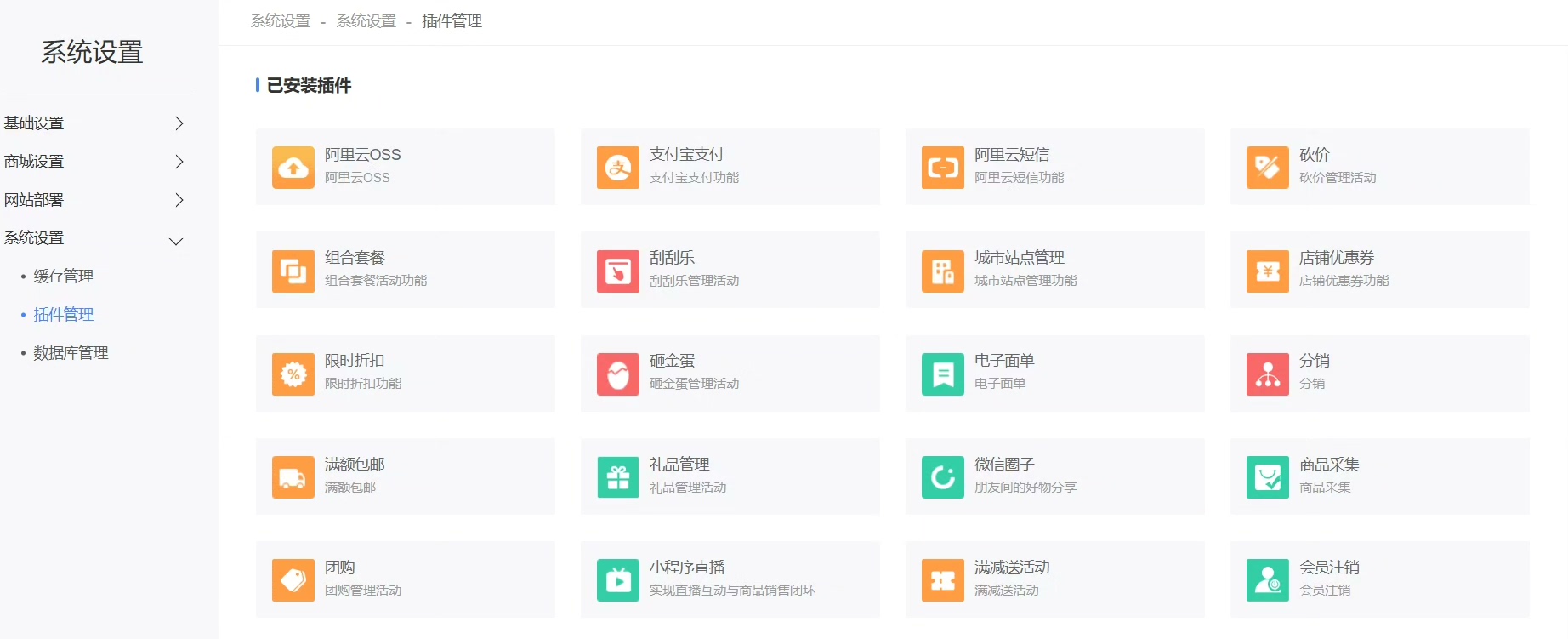Open the 砸金蛋 egg icon
The image size is (1568, 639).
point(618,374)
